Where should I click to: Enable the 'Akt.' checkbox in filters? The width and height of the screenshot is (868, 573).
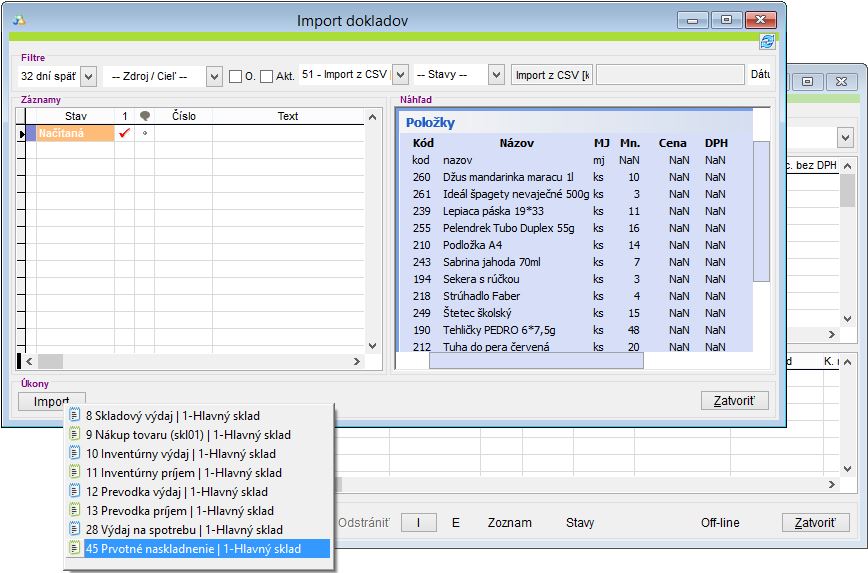click(x=266, y=76)
